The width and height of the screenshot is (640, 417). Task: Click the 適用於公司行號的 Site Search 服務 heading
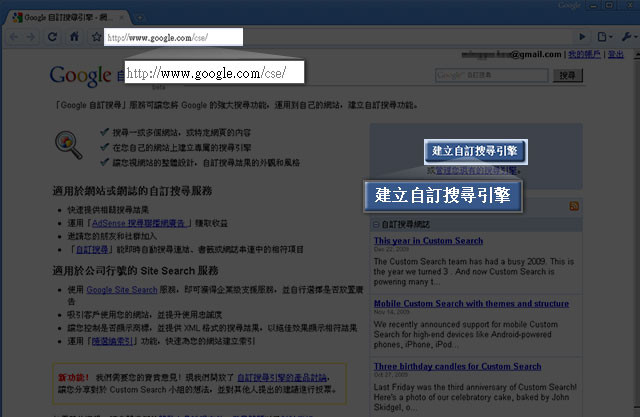(135, 271)
